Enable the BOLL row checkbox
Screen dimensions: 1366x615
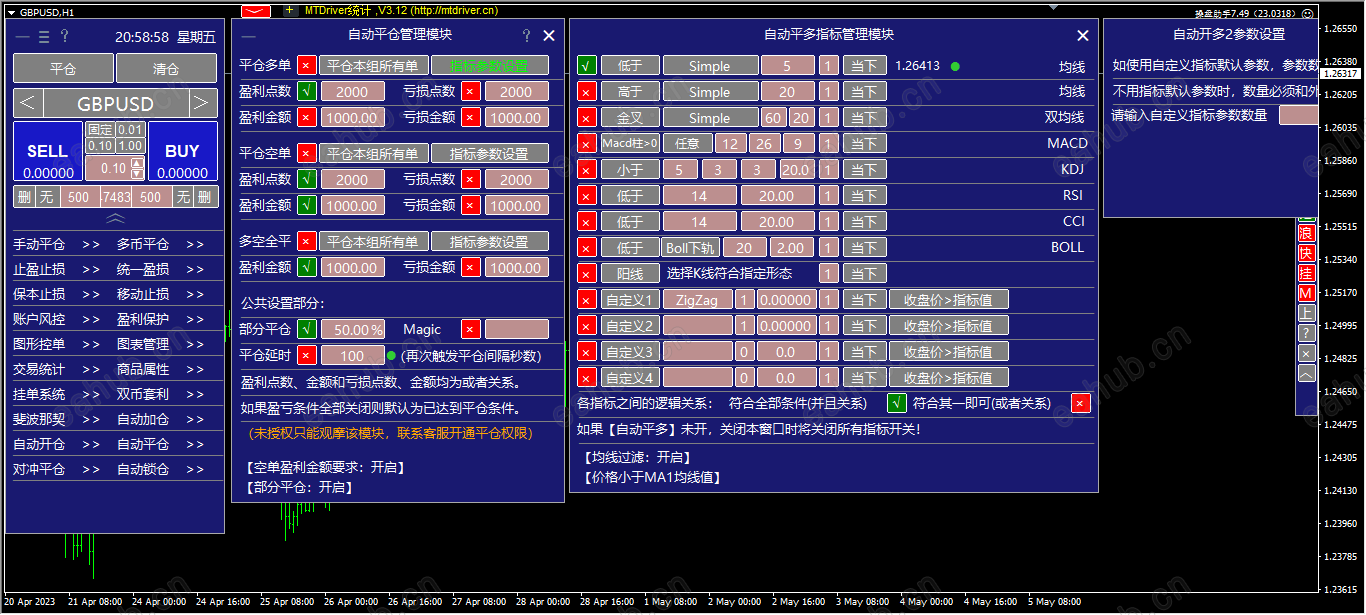587,248
